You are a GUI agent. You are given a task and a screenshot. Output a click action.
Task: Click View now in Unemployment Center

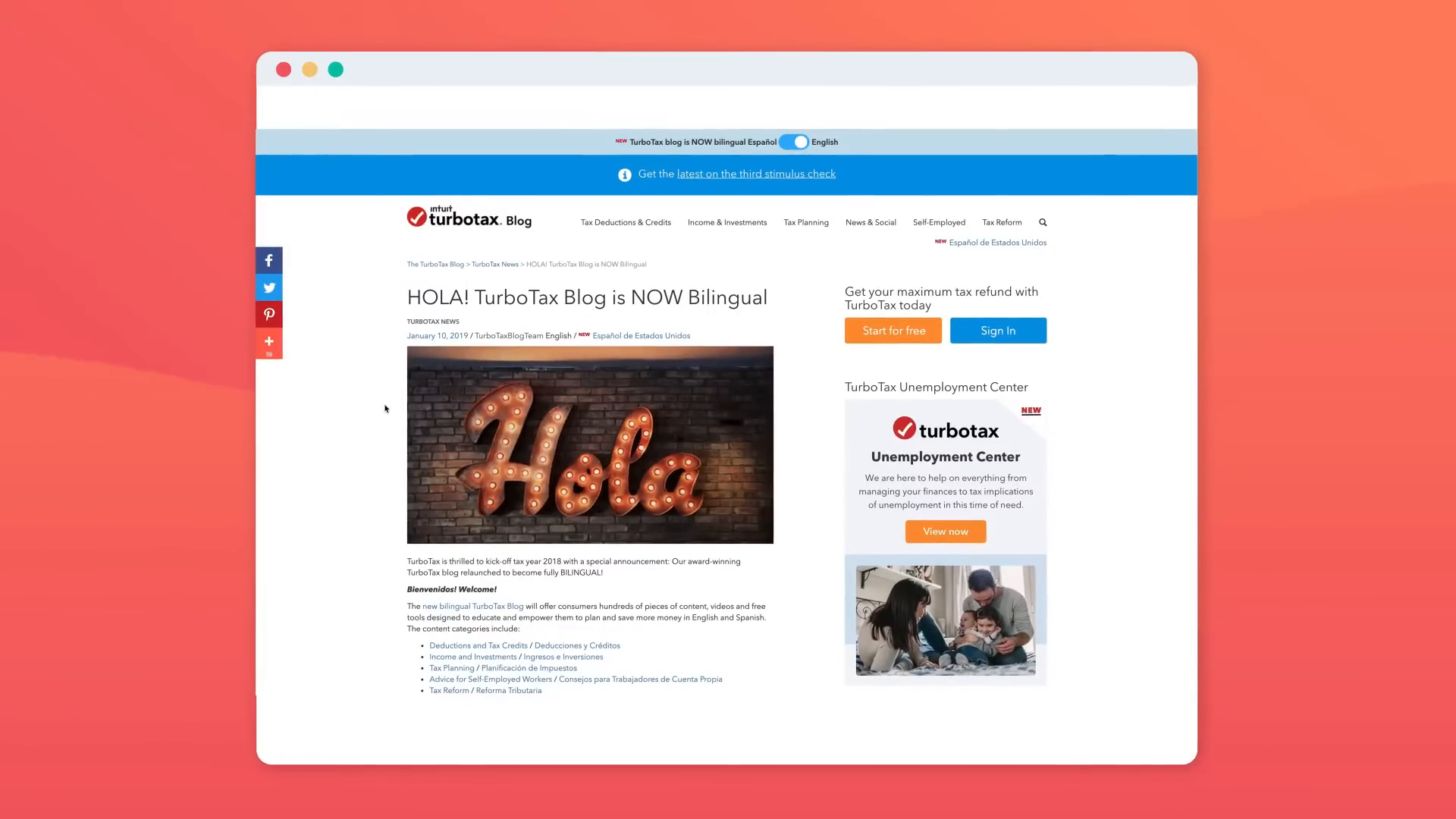pyautogui.click(x=946, y=532)
